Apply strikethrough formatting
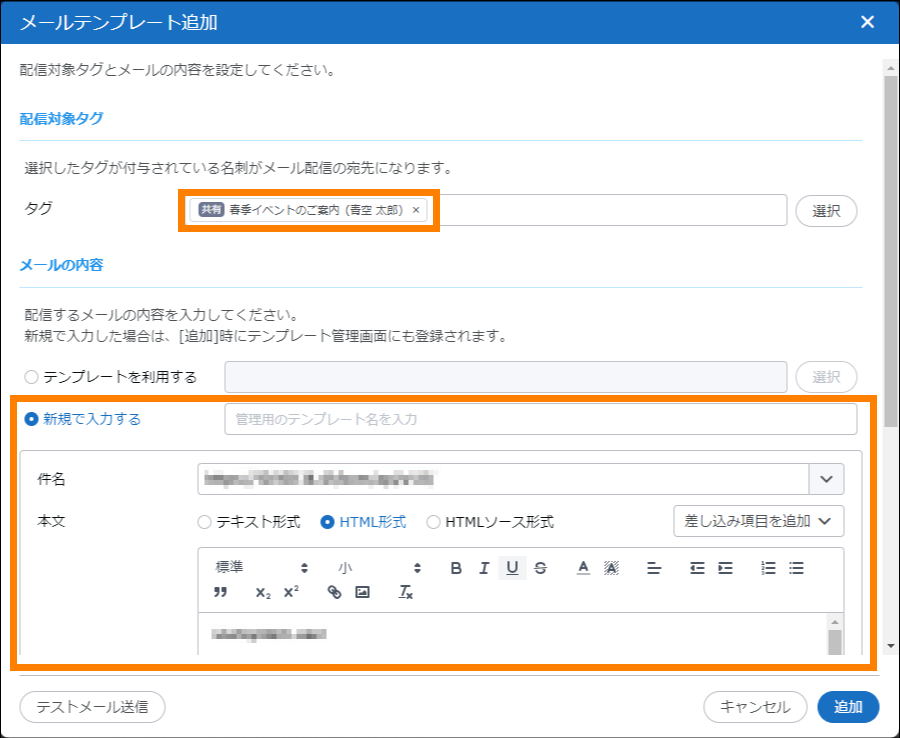This screenshot has width=900, height=738. point(541,568)
